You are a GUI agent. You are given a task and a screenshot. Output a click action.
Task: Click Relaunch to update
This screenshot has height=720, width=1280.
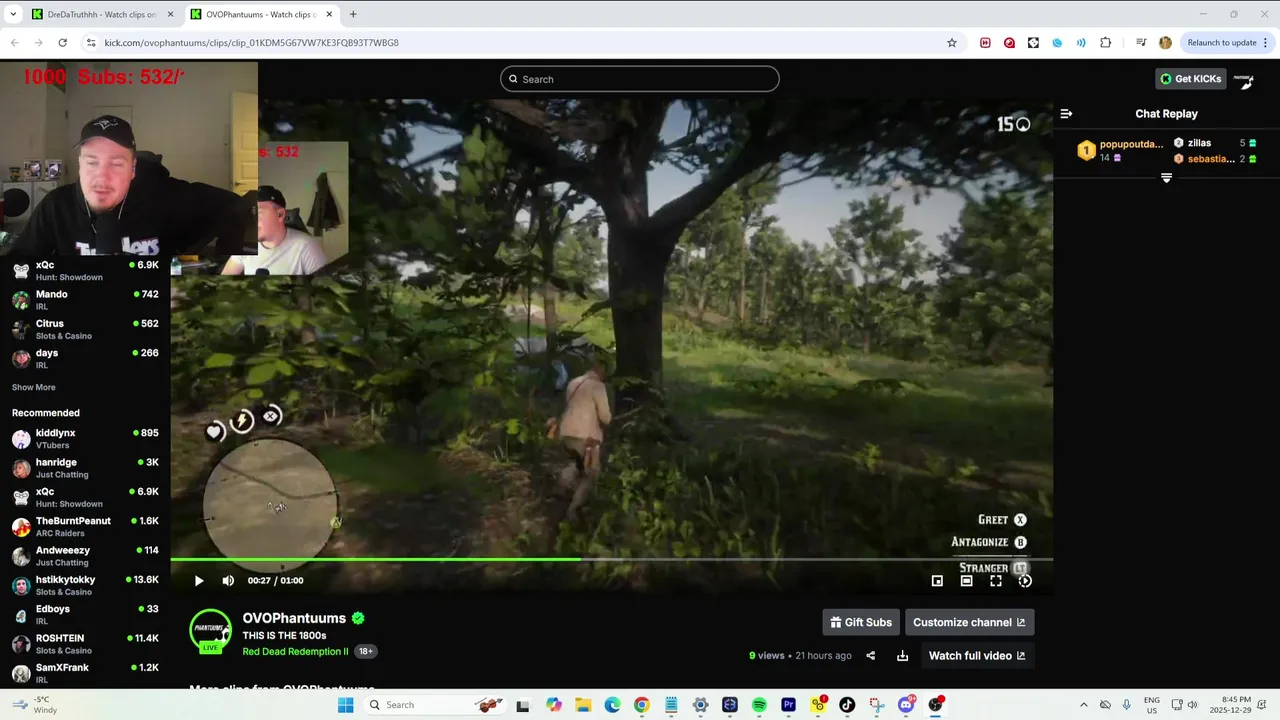click(x=1222, y=43)
